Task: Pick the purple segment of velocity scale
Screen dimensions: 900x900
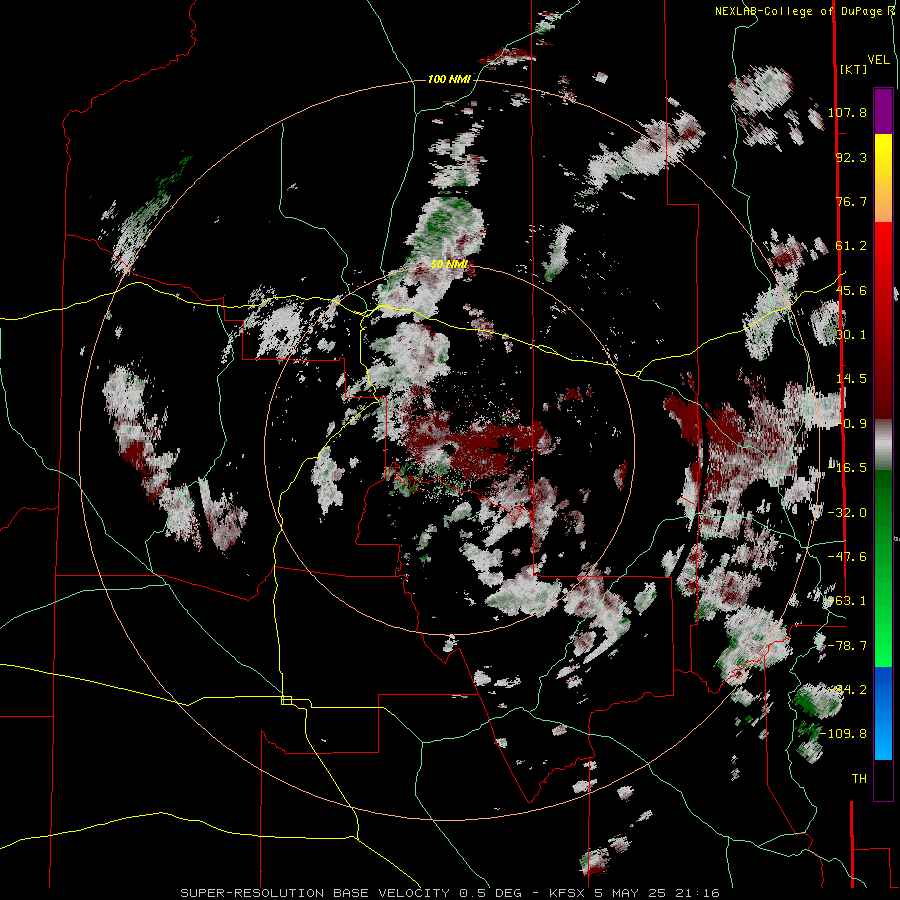Action: [883, 111]
